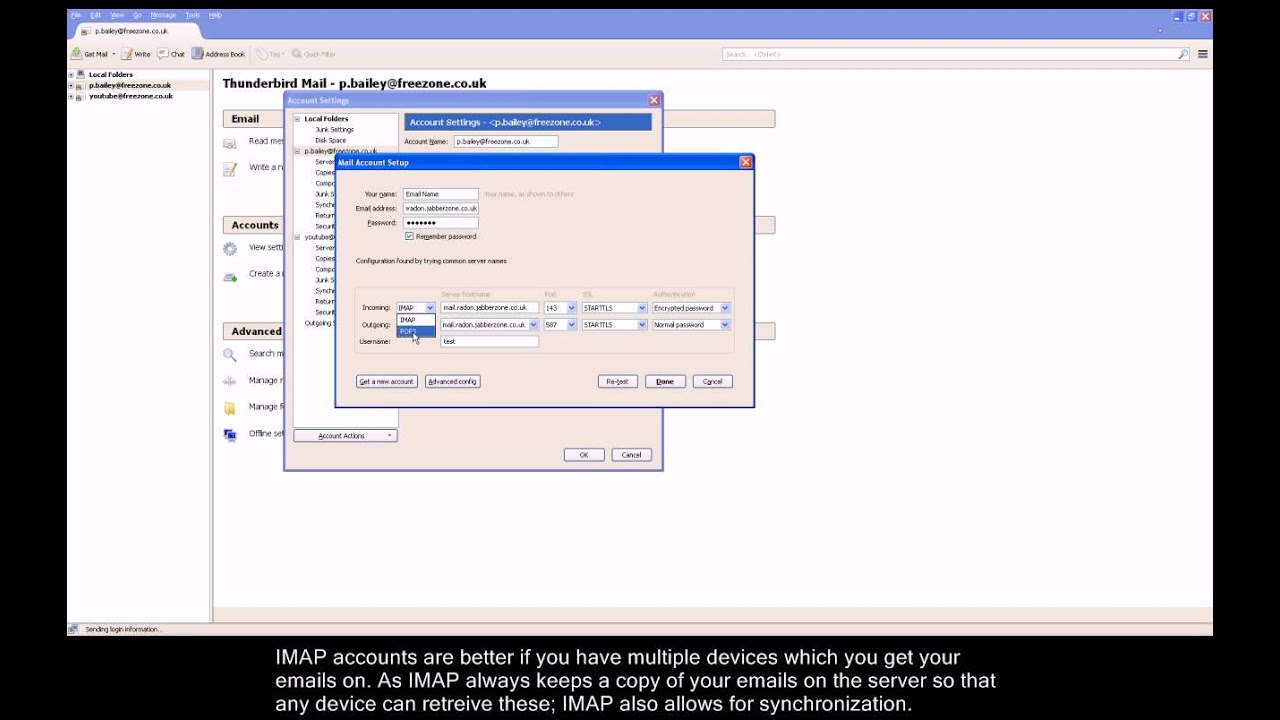Select IMAP in the protocol list

tap(416, 320)
